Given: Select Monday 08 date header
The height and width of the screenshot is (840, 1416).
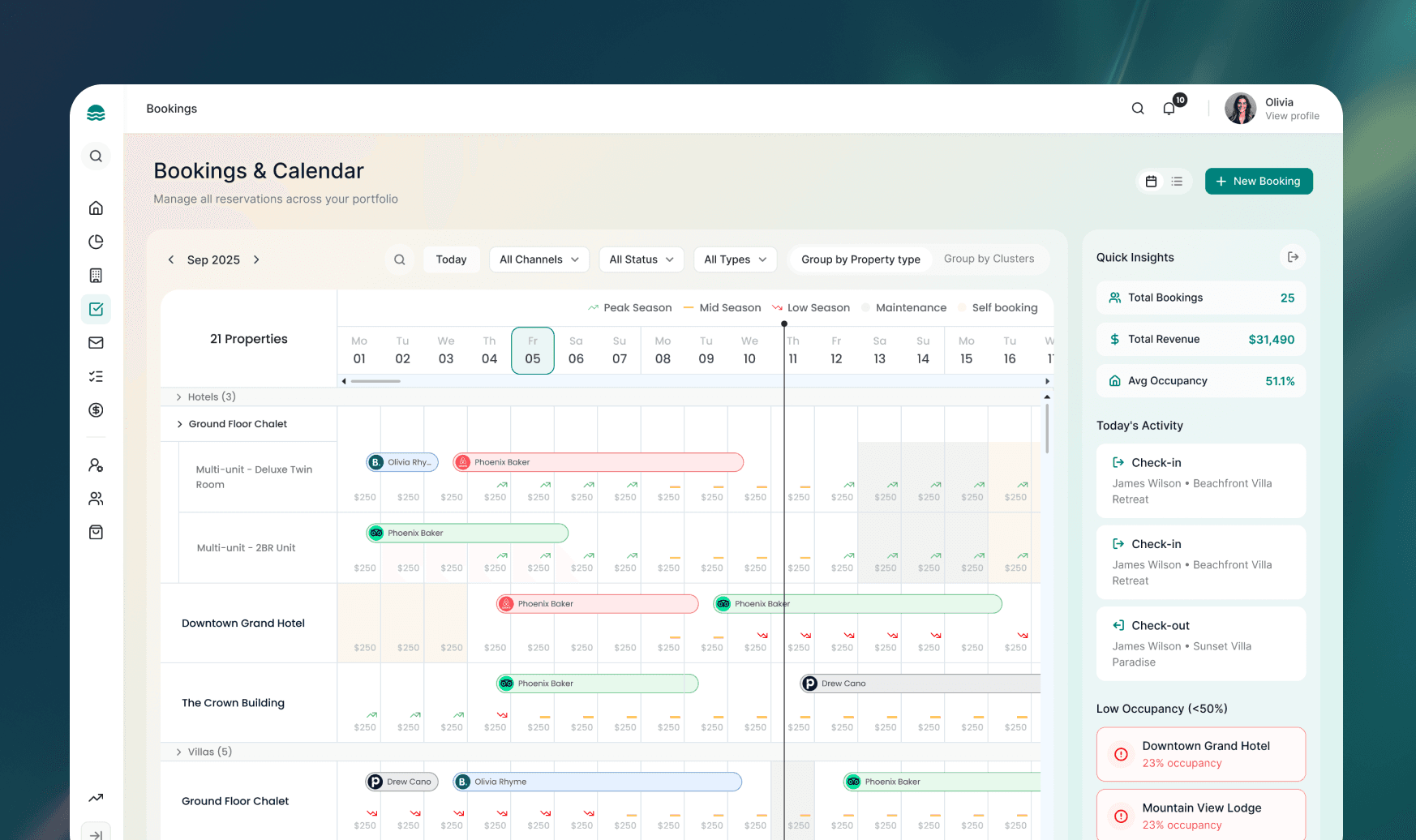Looking at the screenshot, I should (663, 350).
